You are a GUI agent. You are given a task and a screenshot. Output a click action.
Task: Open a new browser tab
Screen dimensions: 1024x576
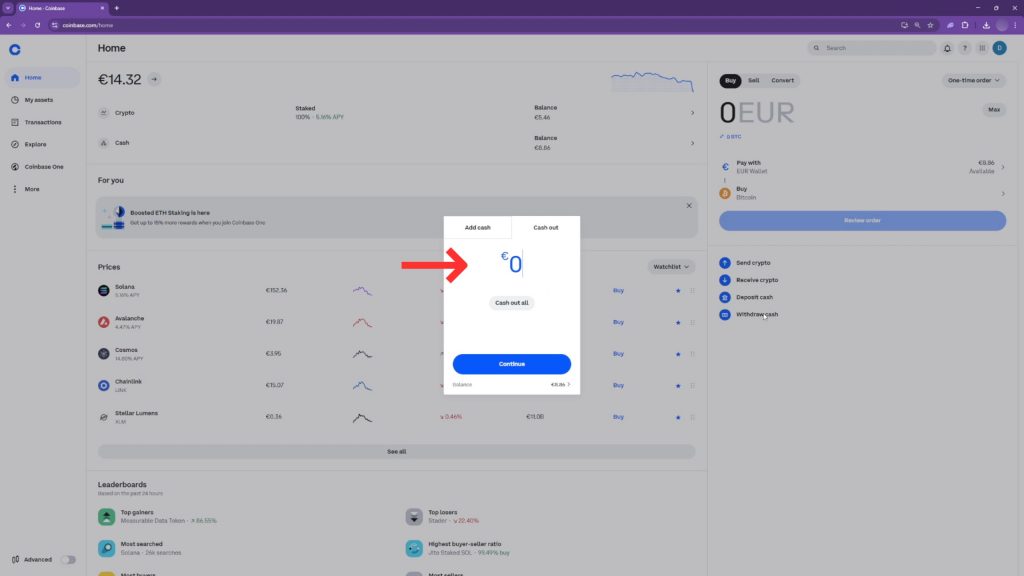point(117,8)
